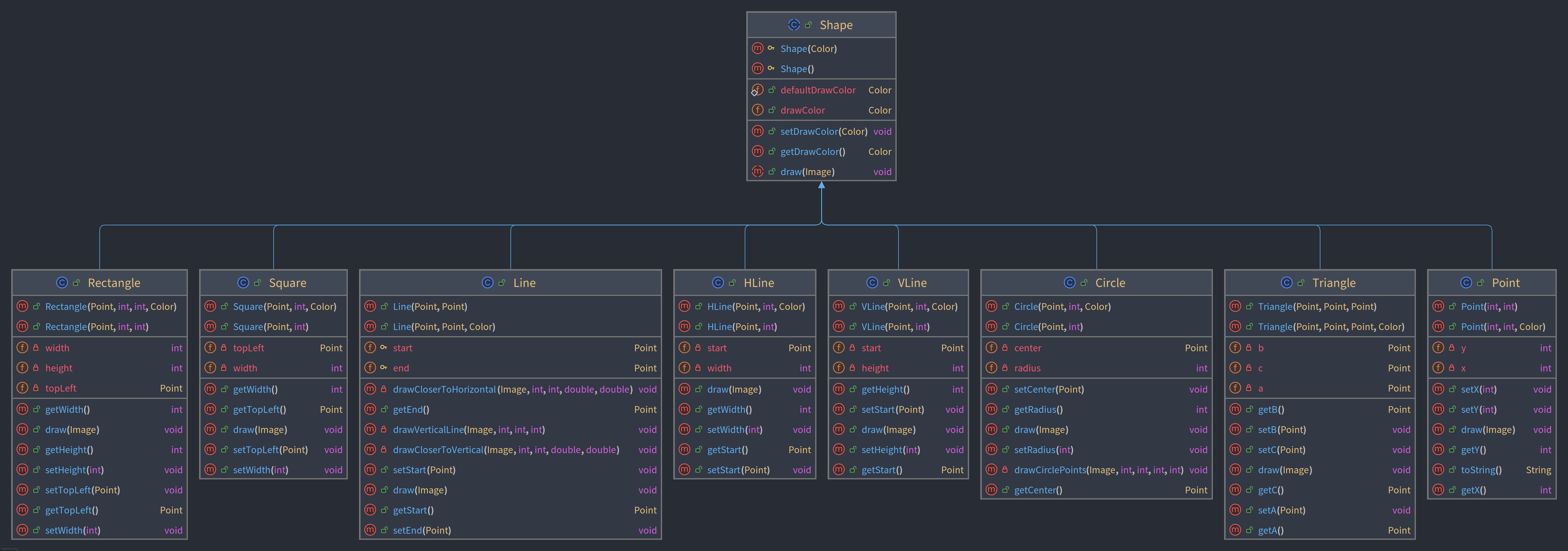
Task: Select the HLine class title
Action: [x=759, y=283]
